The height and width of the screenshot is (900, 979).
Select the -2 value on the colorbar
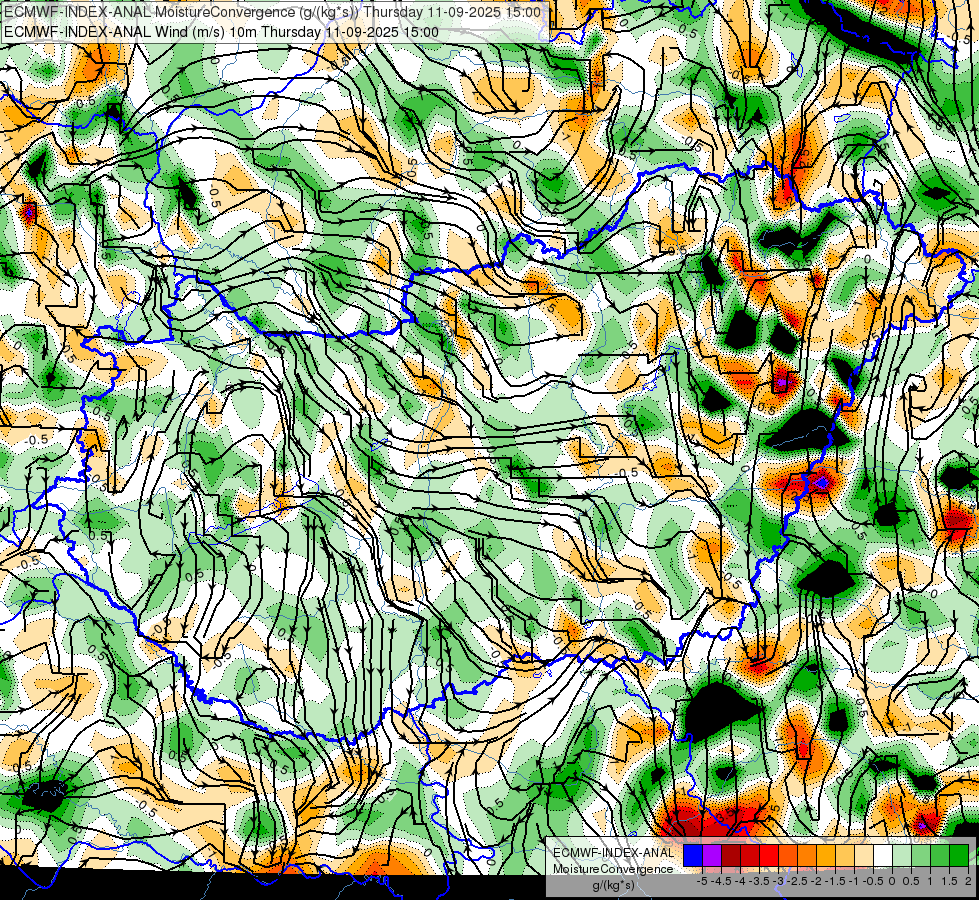pos(816,881)
